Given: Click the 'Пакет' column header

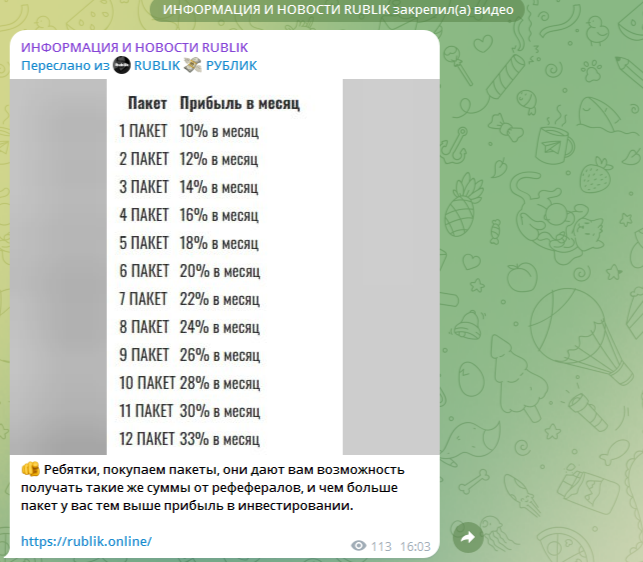Looking at the screenshot, I should (x=147, y=103).
